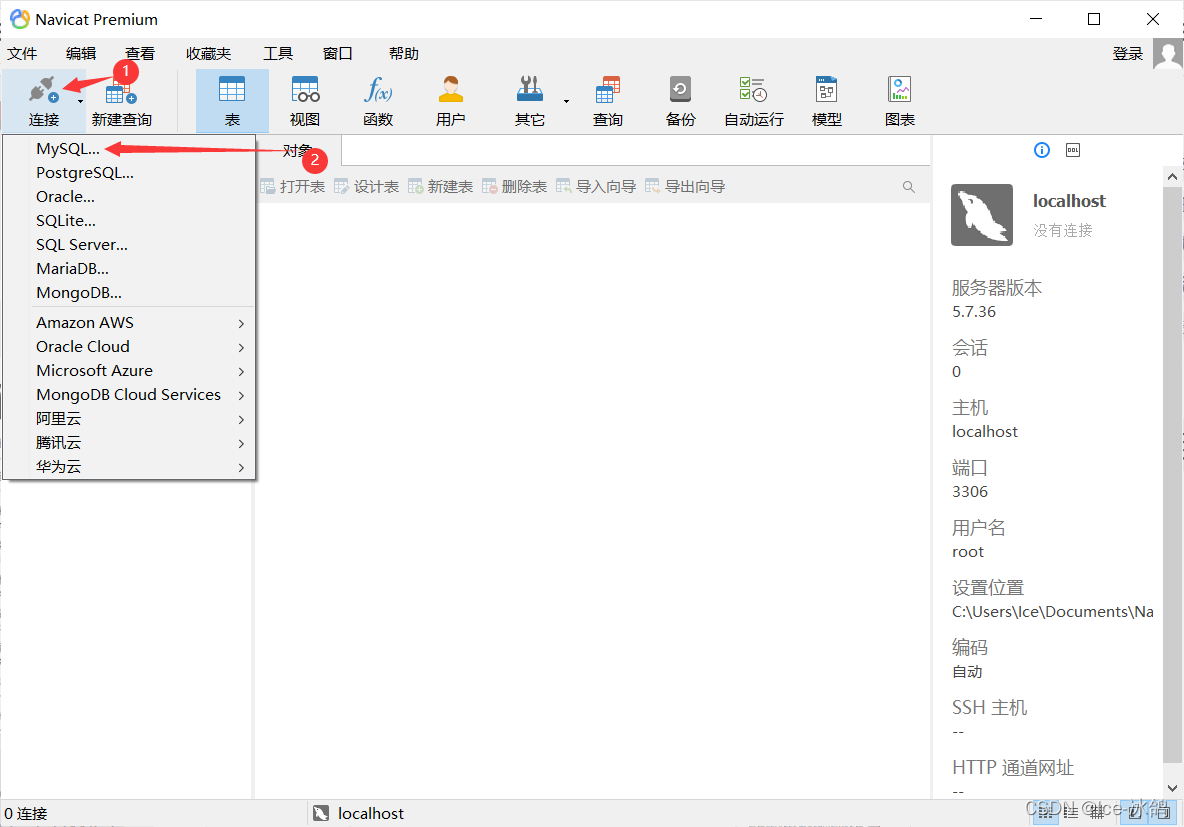The width and height of the screenshot is (1184, 827).
Task: Click the 新建查询 (New Query) toolbar icon
Action: [121, 91]
